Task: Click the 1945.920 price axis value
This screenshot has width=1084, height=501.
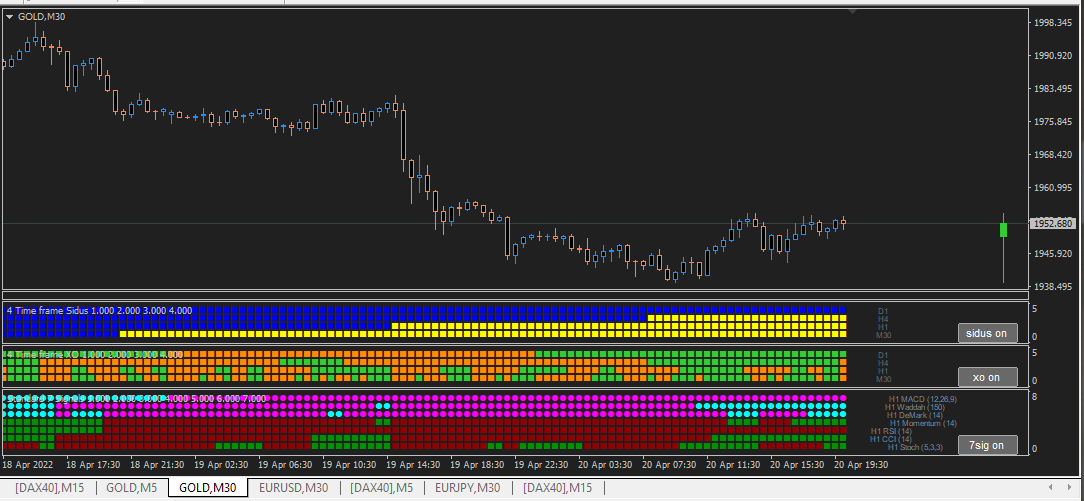Action: click(x=1053, y=254)
